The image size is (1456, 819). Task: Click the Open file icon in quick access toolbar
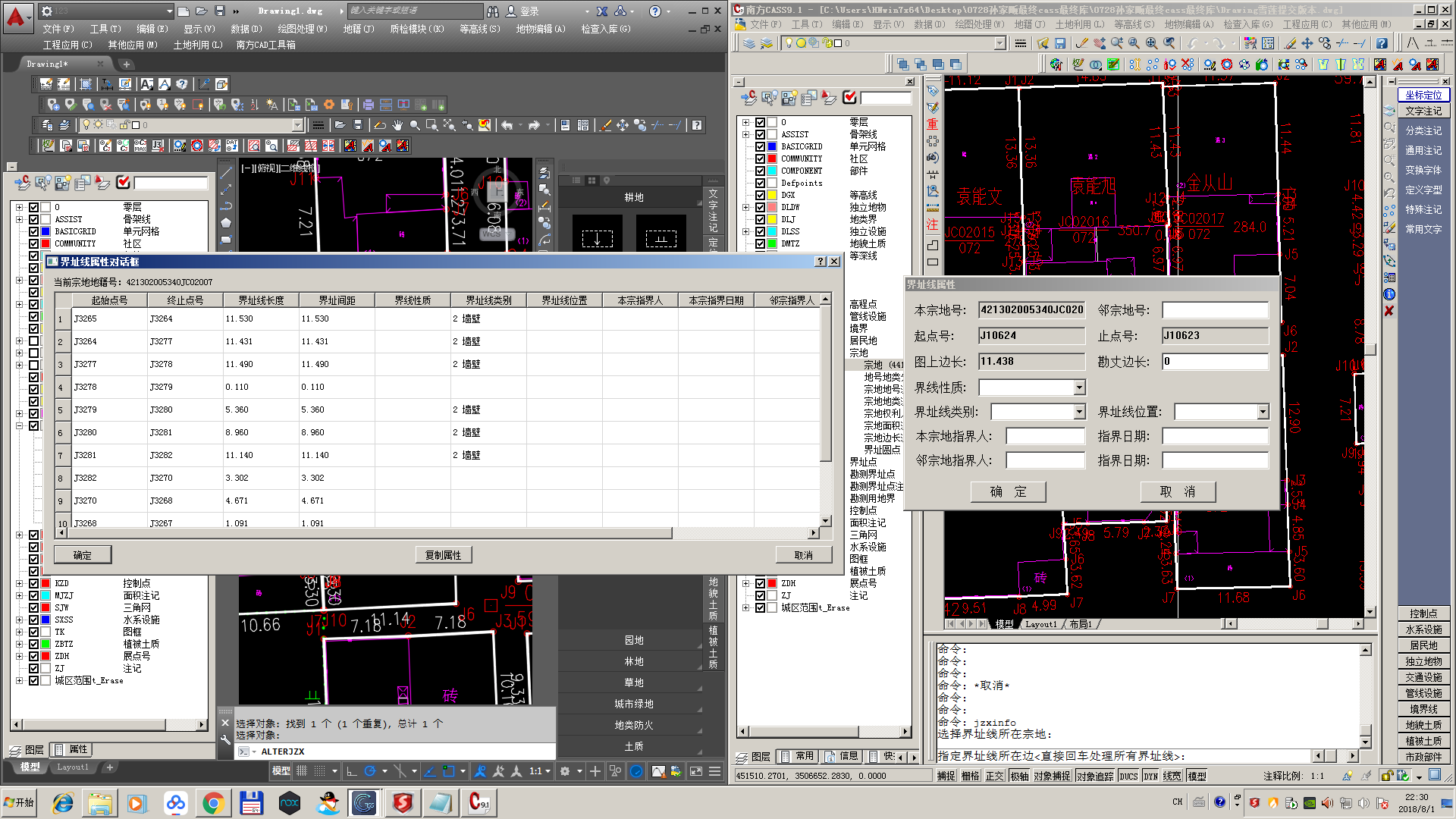point(201,11)
